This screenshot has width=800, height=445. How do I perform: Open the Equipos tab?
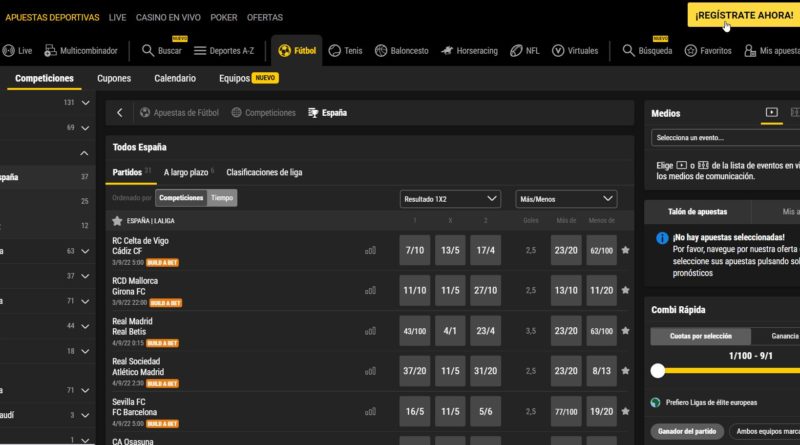[234, 78]
